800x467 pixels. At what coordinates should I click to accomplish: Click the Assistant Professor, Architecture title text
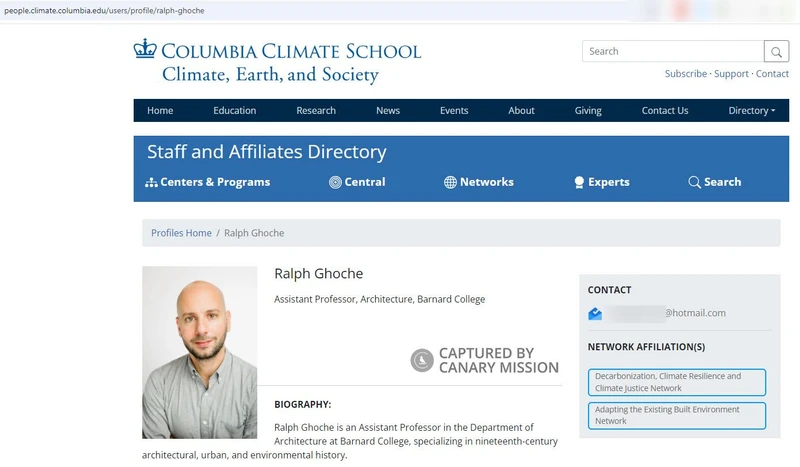click(x=380, y=299)
